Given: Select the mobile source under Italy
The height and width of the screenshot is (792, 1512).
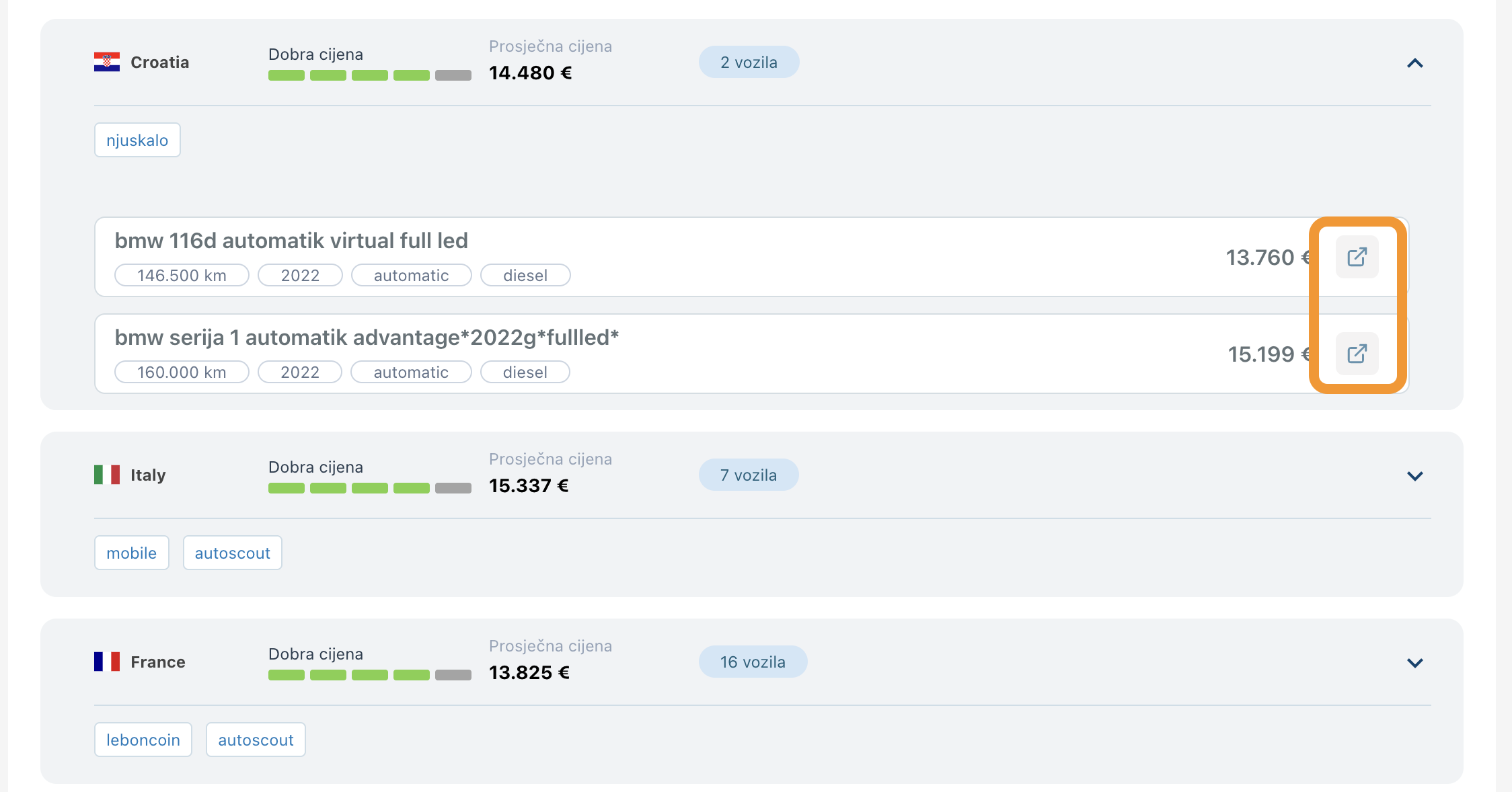Looking at the screenshot, I should 132,553.
